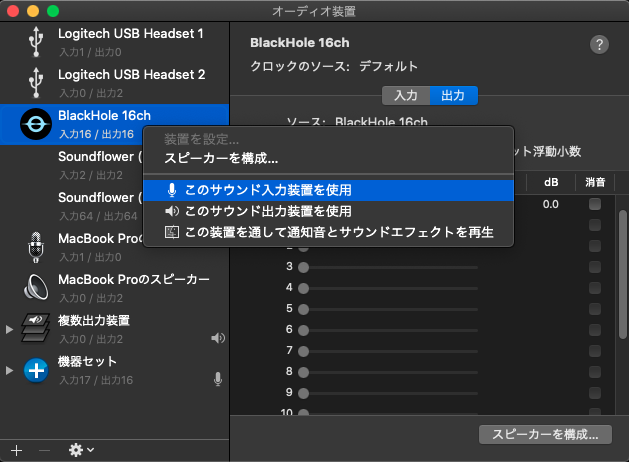Toggle mute checkbox for channel 5
Screen dimensions: 629x462
coord(595,309)
